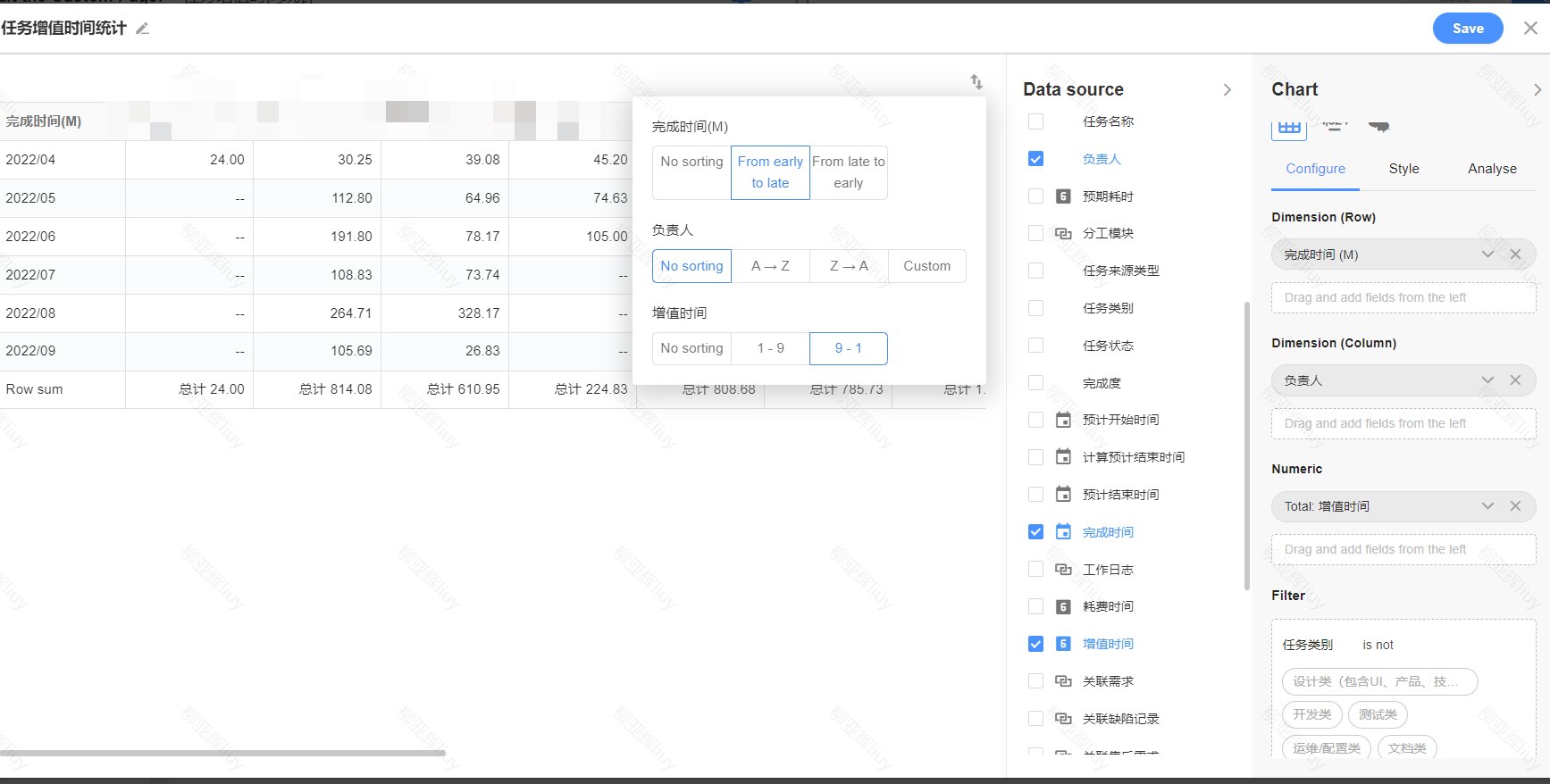This screenshot has height=784, width=1550.
Task: Click the calendar icon beside 预计开始时间
Action: (1063, 420)
